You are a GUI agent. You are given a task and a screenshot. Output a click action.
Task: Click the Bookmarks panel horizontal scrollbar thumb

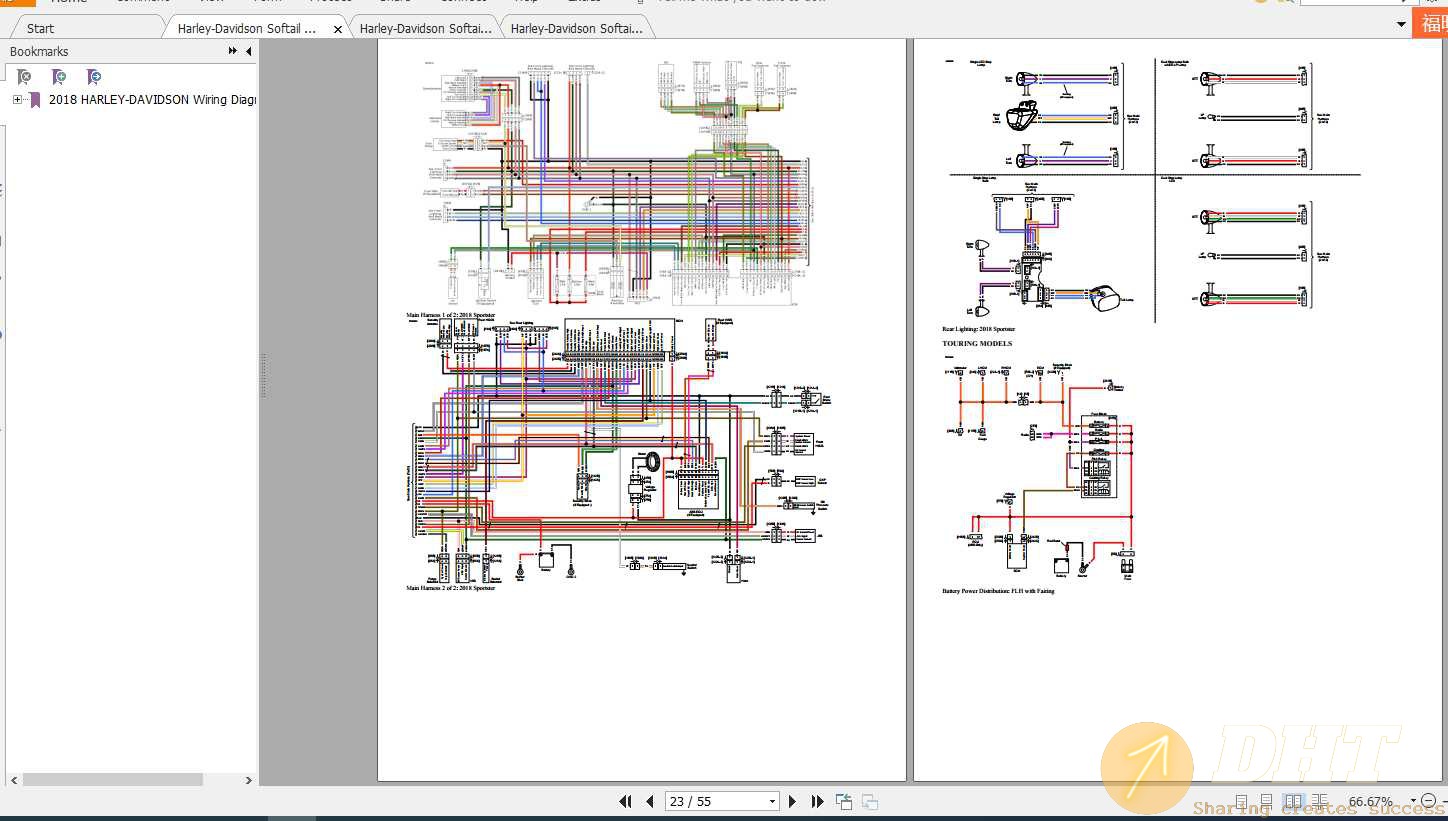click(112, 780)
